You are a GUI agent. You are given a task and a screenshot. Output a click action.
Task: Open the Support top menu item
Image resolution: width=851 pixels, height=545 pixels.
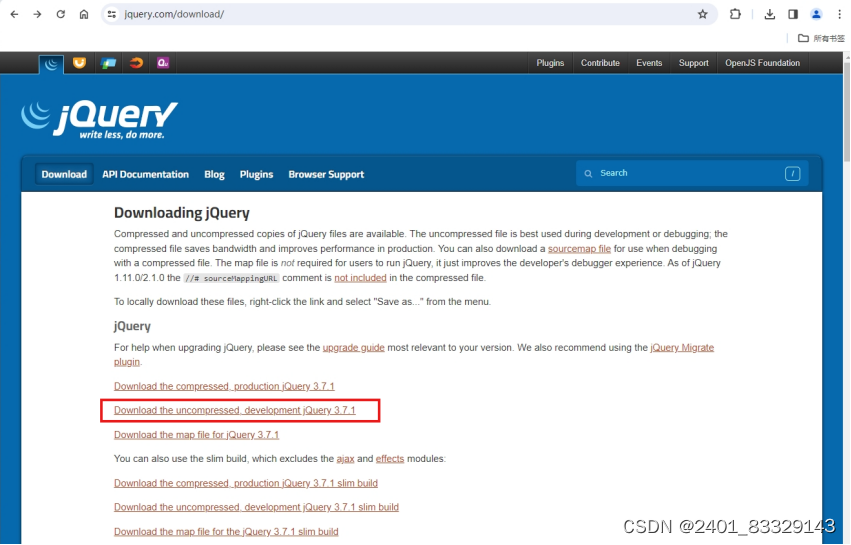[694, 63]
